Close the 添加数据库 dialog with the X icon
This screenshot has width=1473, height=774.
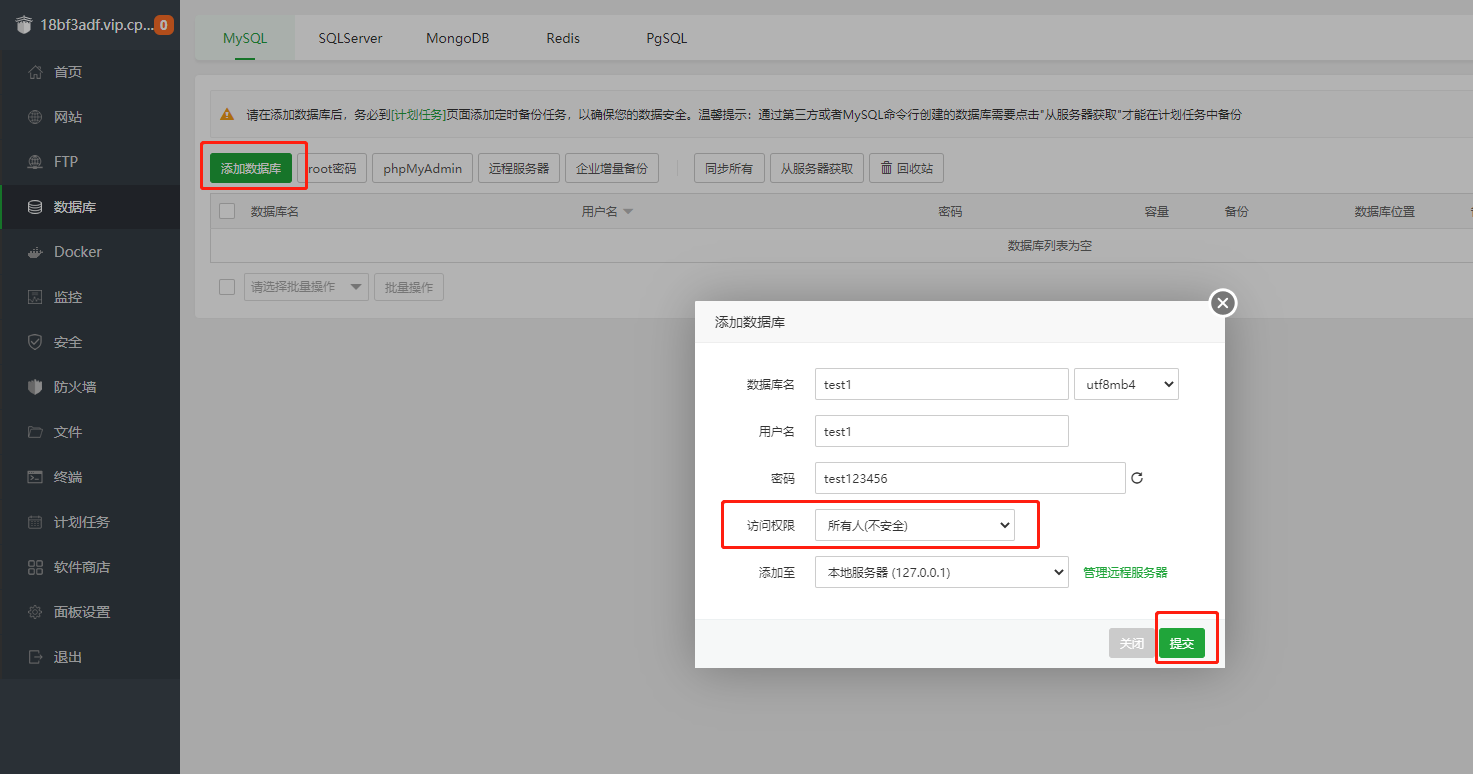[1223, 303]
